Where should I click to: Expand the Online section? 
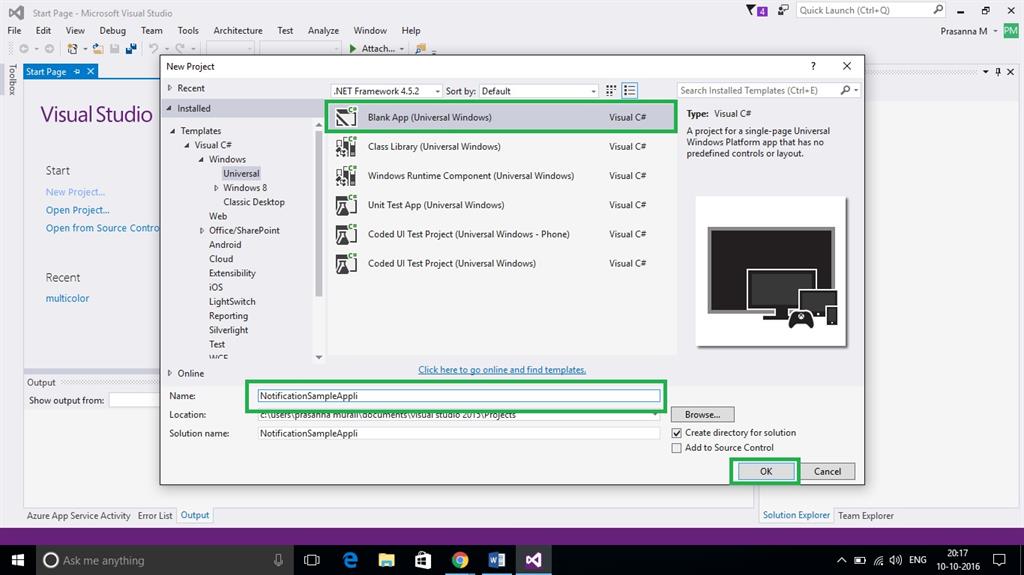tap(170, 373)
